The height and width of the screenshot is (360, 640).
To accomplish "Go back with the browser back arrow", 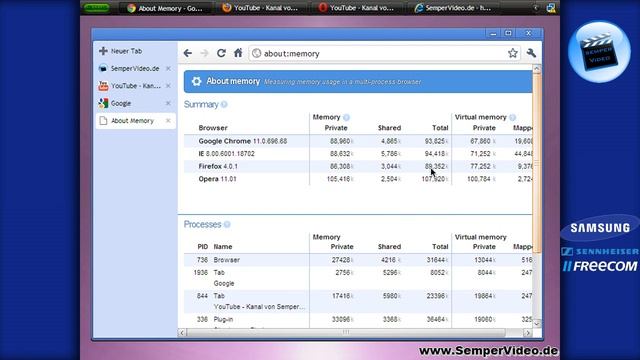I will point(188,53).
